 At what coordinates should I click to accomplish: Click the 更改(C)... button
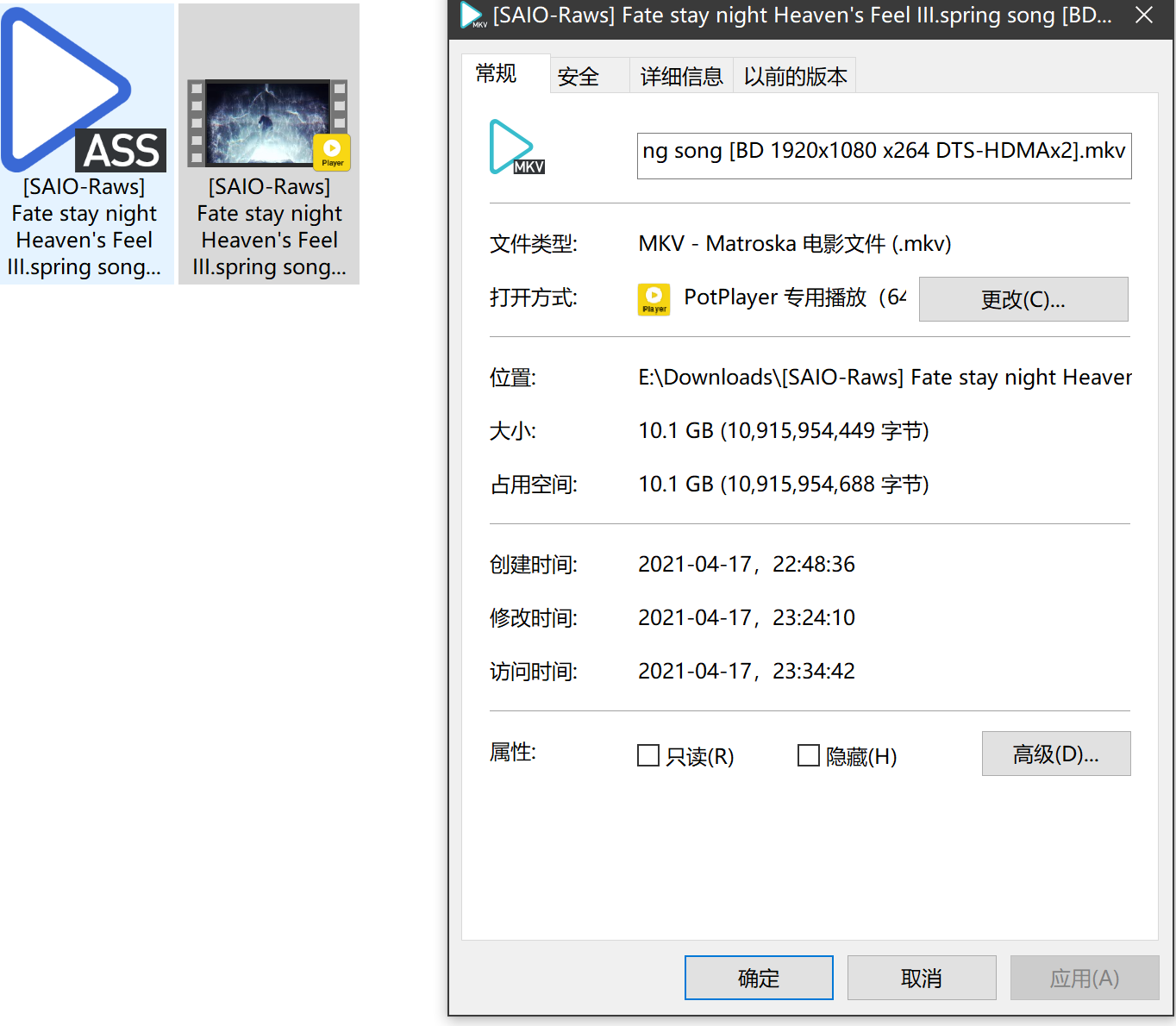coord(1023,299)
